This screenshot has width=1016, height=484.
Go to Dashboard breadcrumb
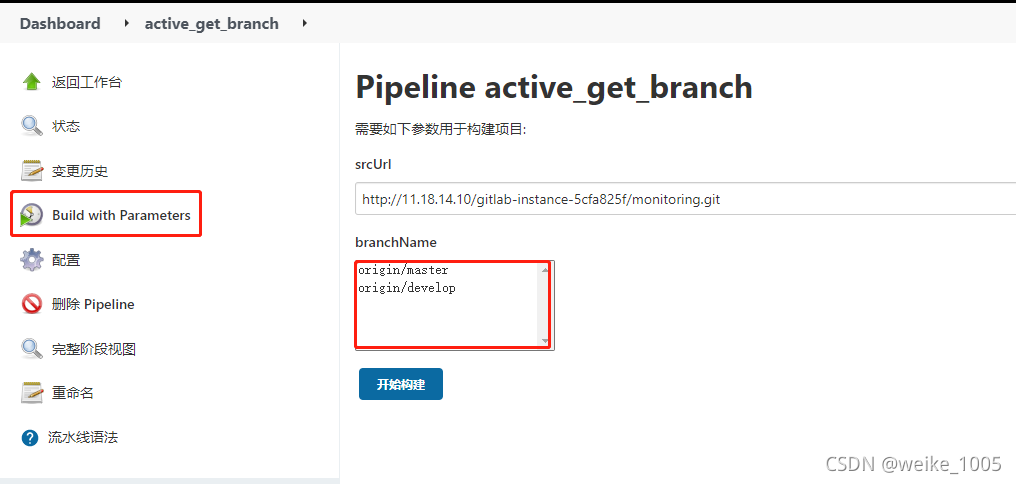point(60,24)
